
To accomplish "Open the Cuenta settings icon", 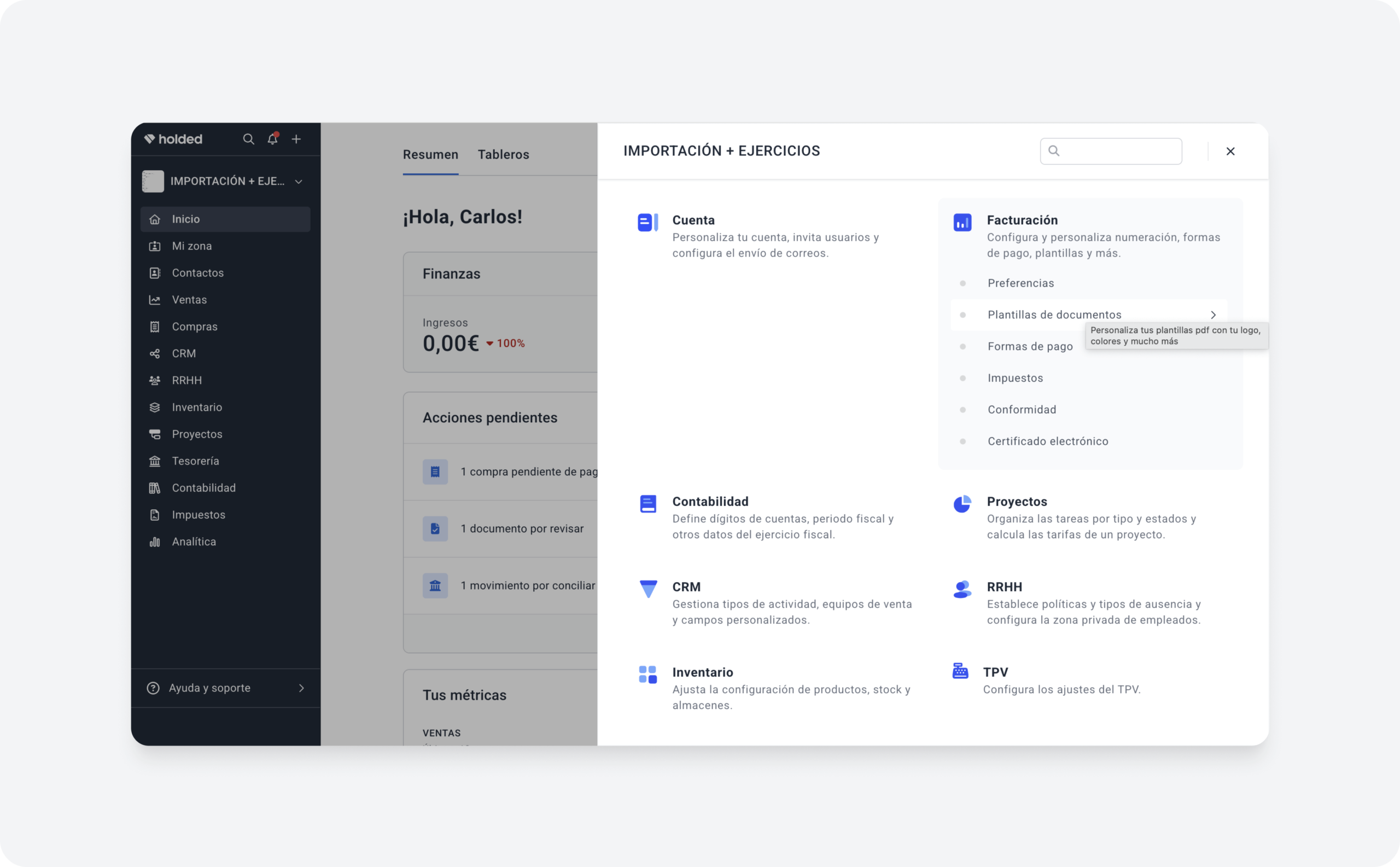I will [648, 222].
